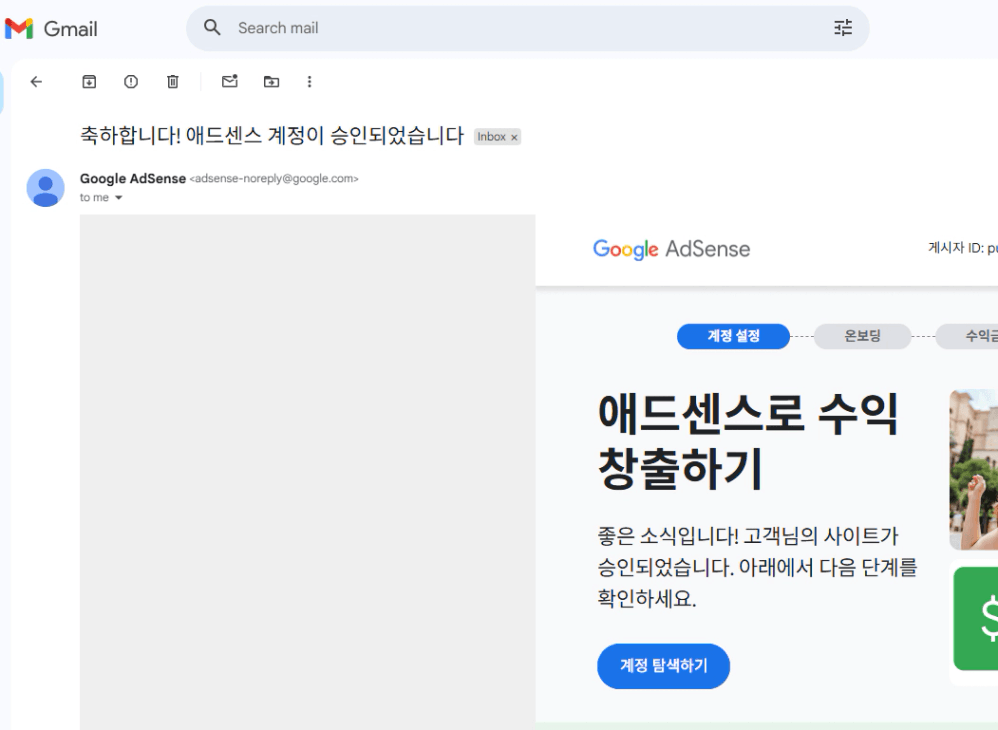Go back to inbox with the back arrow

coord(36,82)
